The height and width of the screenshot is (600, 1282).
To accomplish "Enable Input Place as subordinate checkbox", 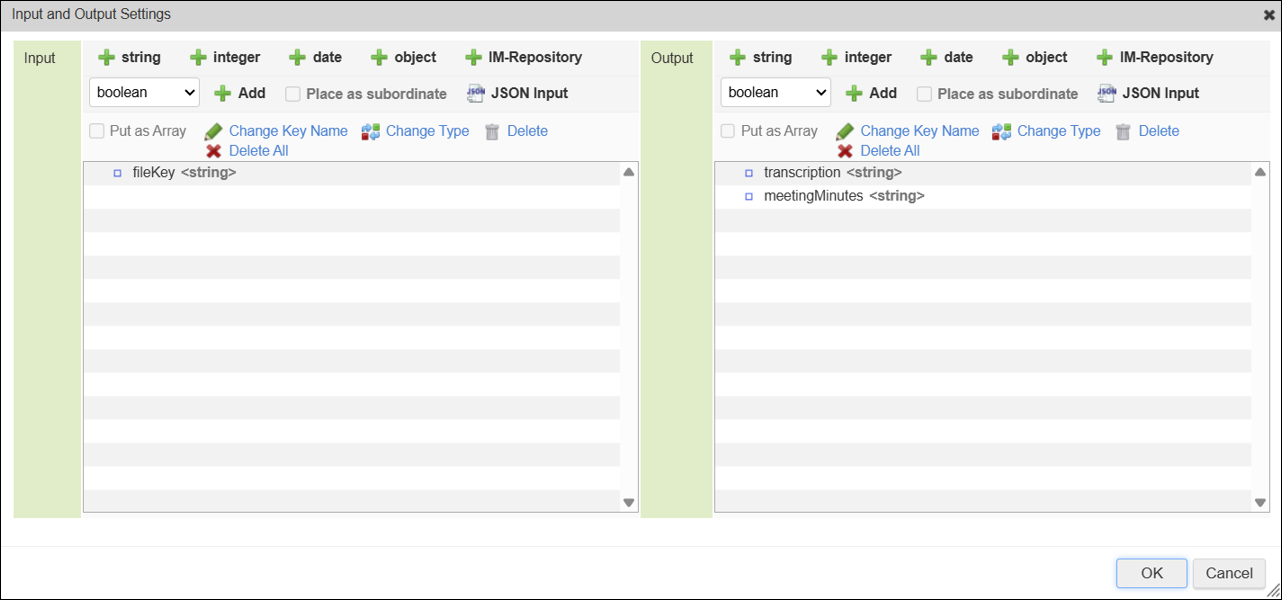I will click(x=293, y=94).
